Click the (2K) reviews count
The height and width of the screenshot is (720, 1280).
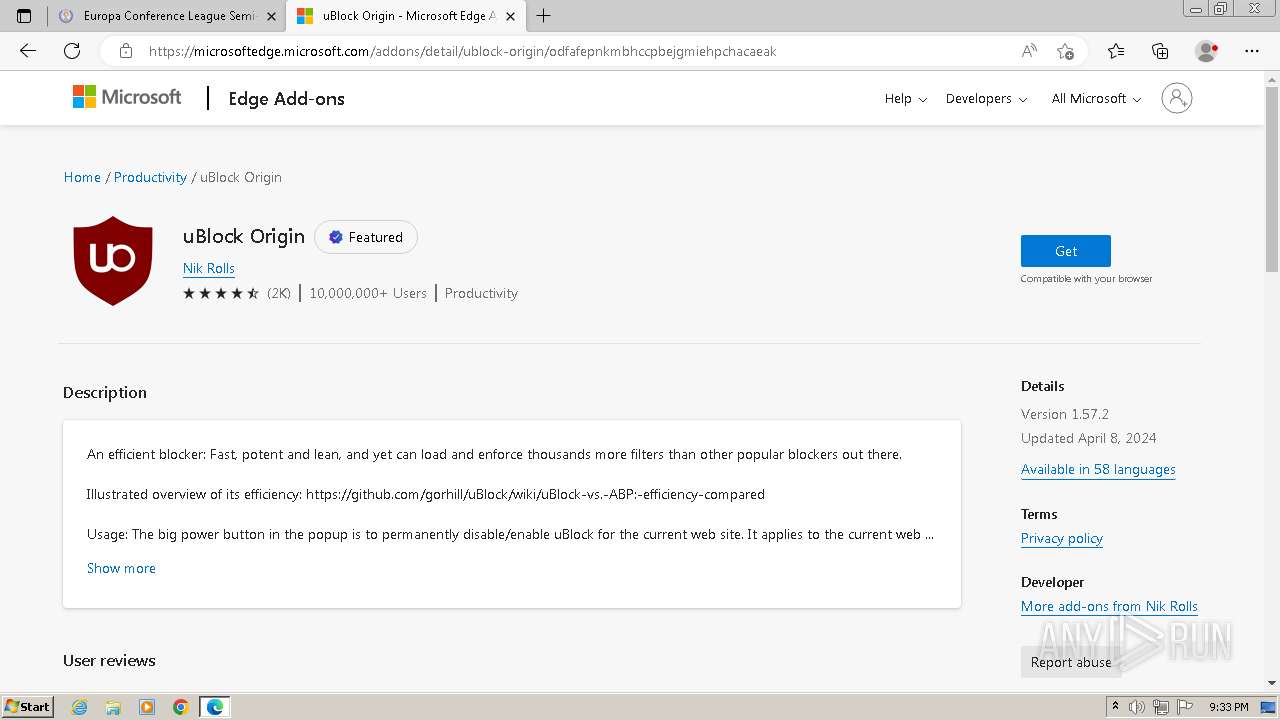[x=279, y=293]
